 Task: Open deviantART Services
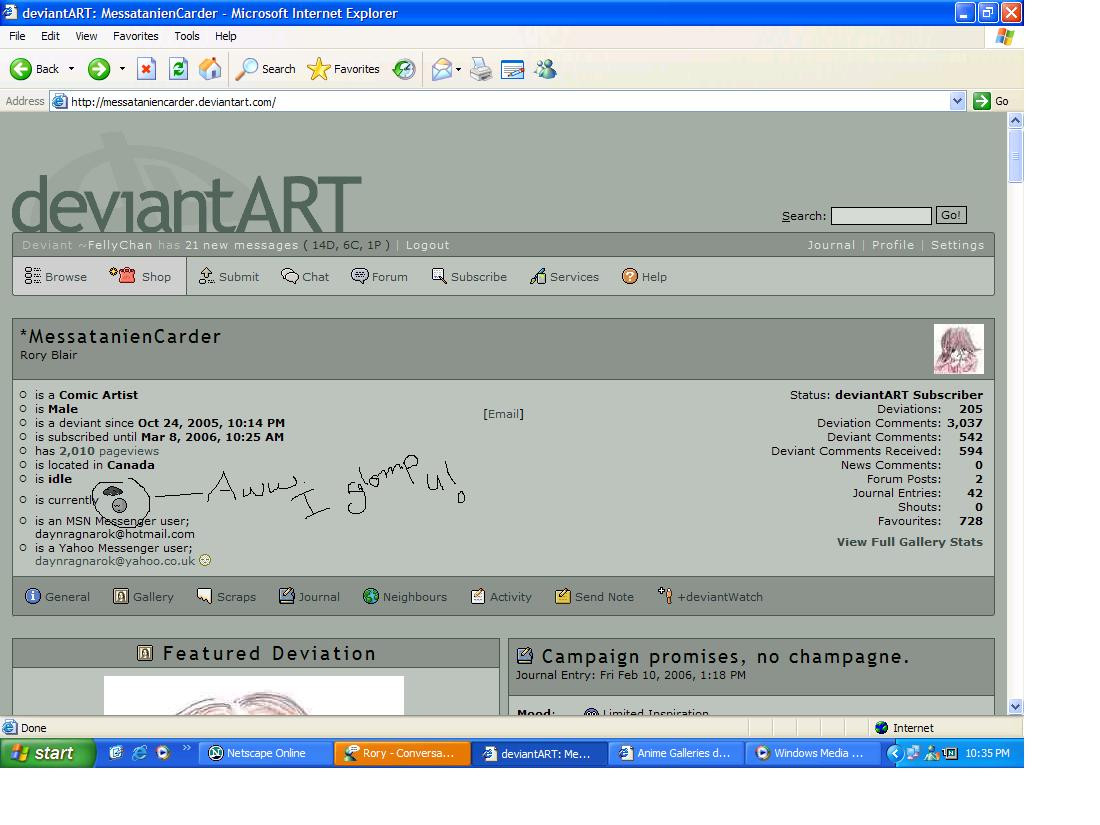point(564,276)
